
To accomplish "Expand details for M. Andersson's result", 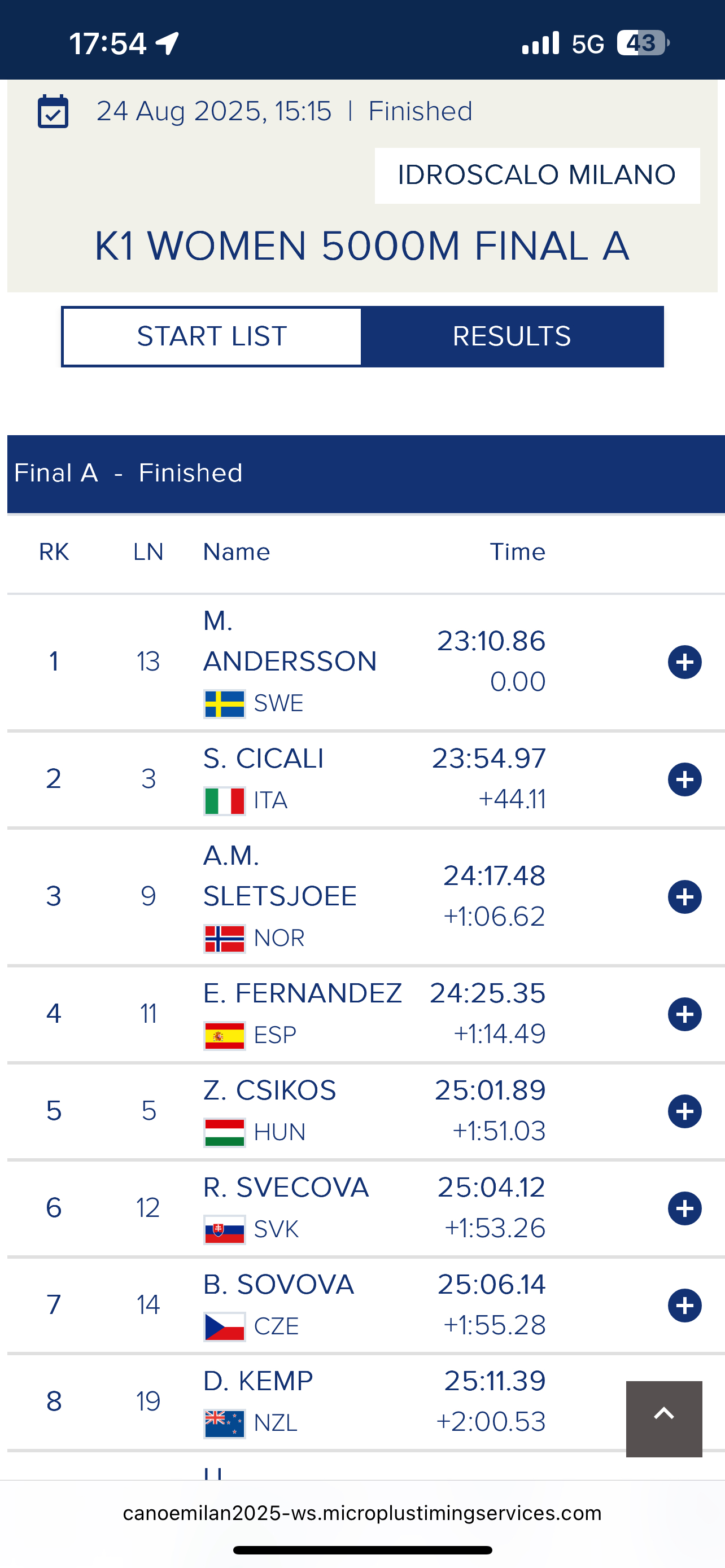I will 684,662.
